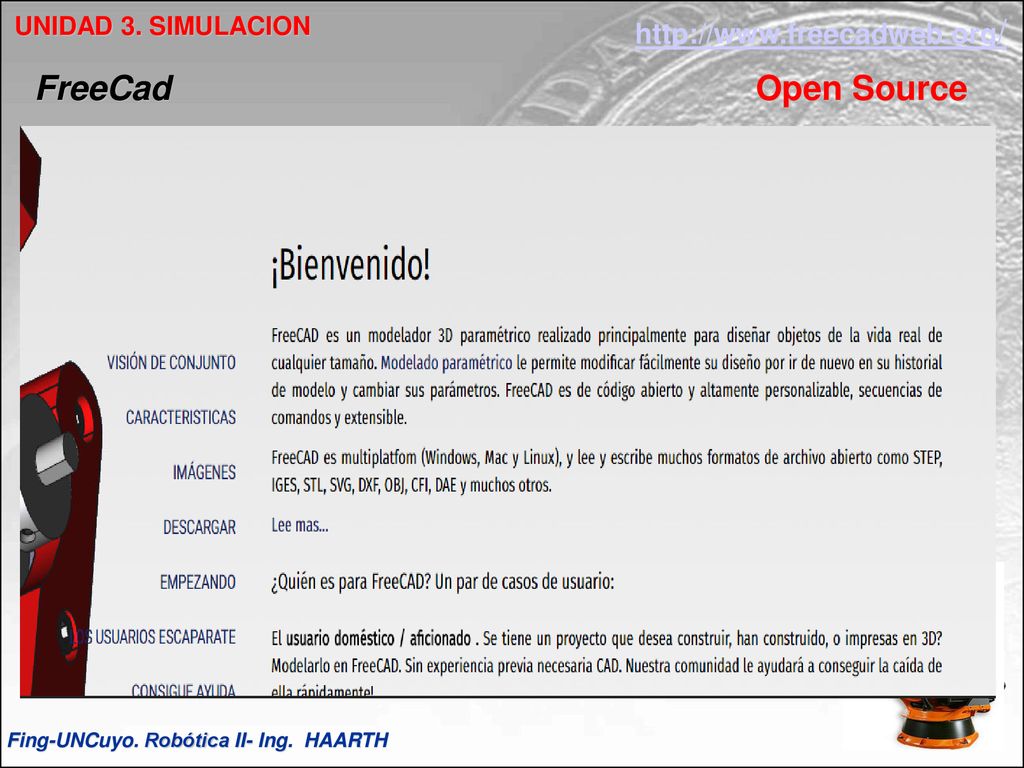1024x768 pixels.
Task: Go to the IMÁGENES section
Action: [204, 472]
